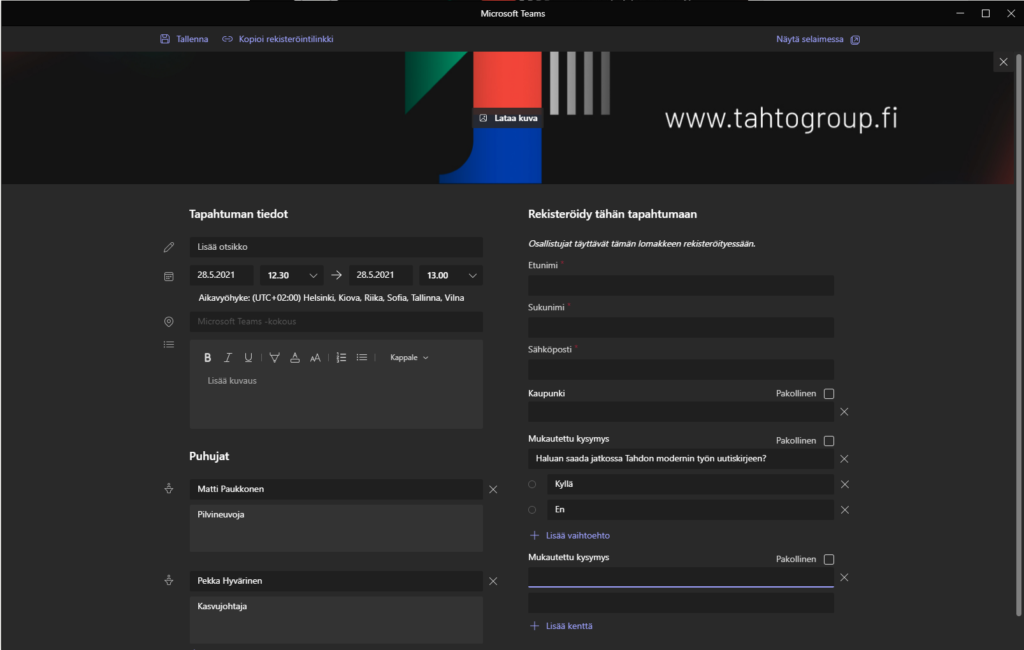Viewport: 1024px width, 650px height.
Task: Click the pencil icon beside title field
Action: (x=169, y=247)
